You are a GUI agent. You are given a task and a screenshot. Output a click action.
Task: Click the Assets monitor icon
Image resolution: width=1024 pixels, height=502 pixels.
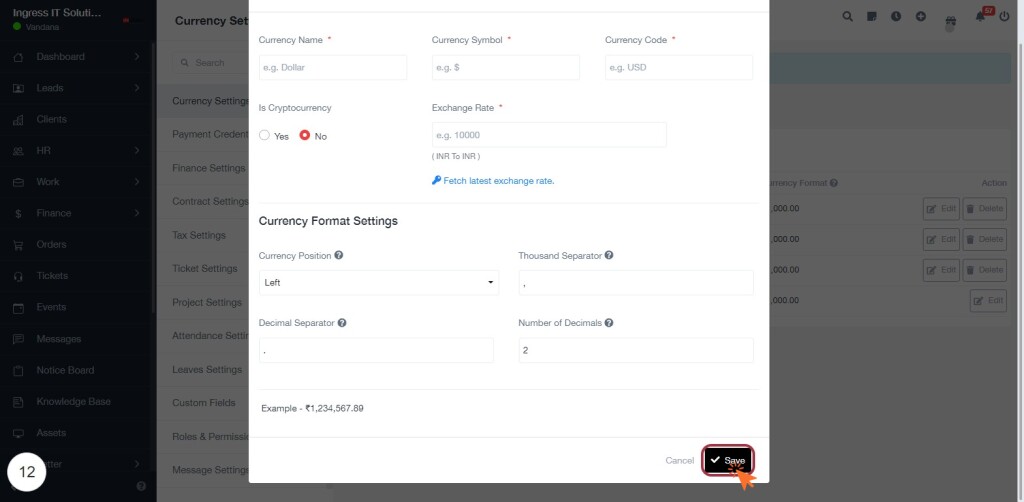point(18,433)
